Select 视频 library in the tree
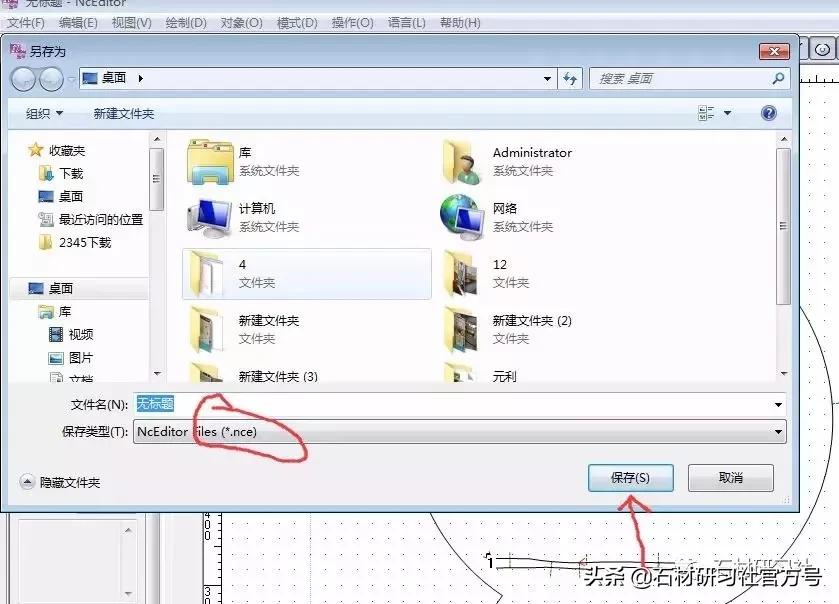Viewport: 839px width, 604px height. pos(71,334)
